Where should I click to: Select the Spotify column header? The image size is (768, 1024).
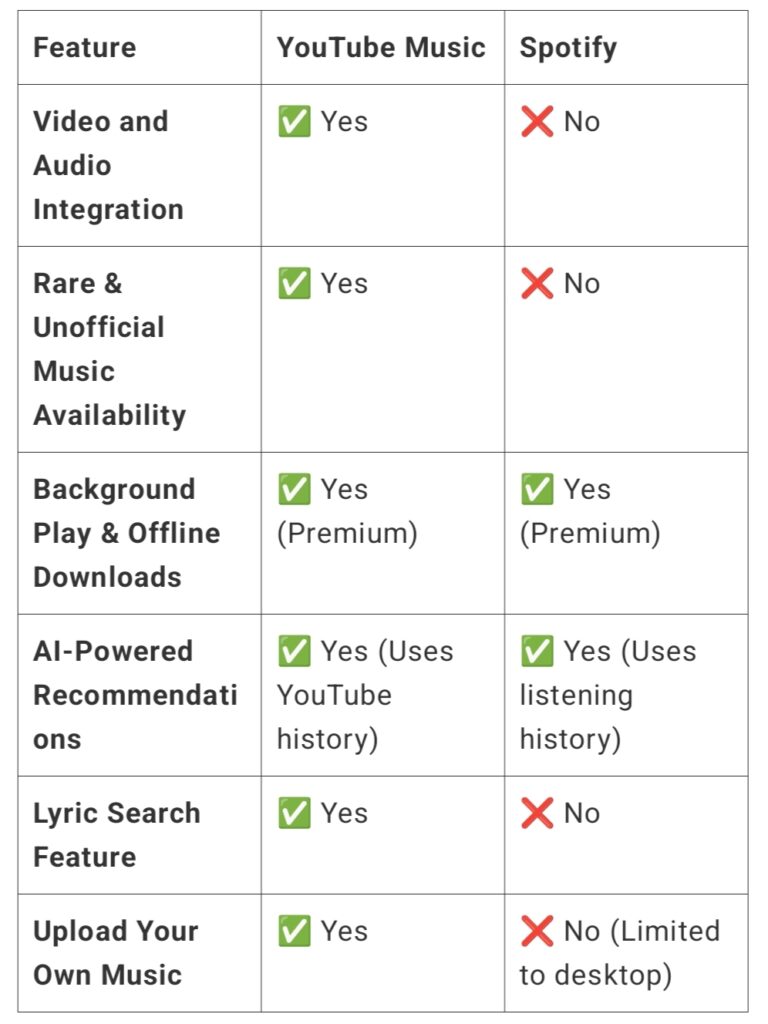(x=568, y=48)
